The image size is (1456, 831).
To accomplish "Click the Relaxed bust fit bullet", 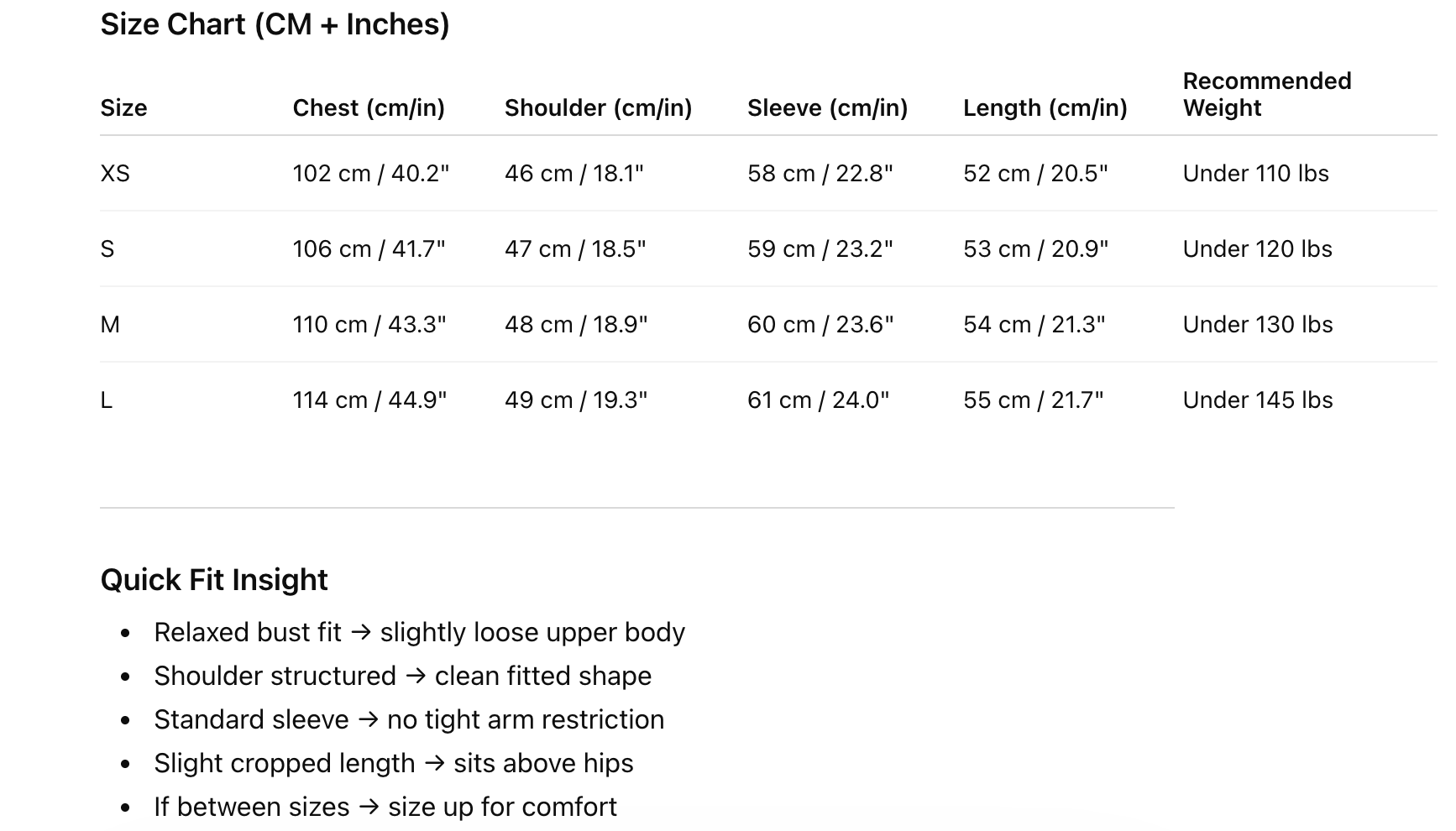I will point(419,632).
